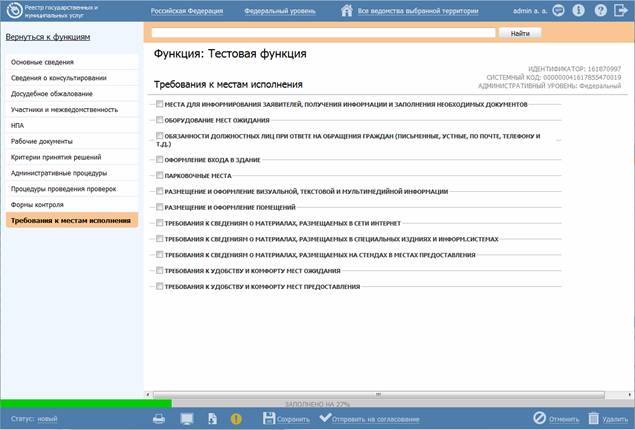Open the help question mark icon

601,10
